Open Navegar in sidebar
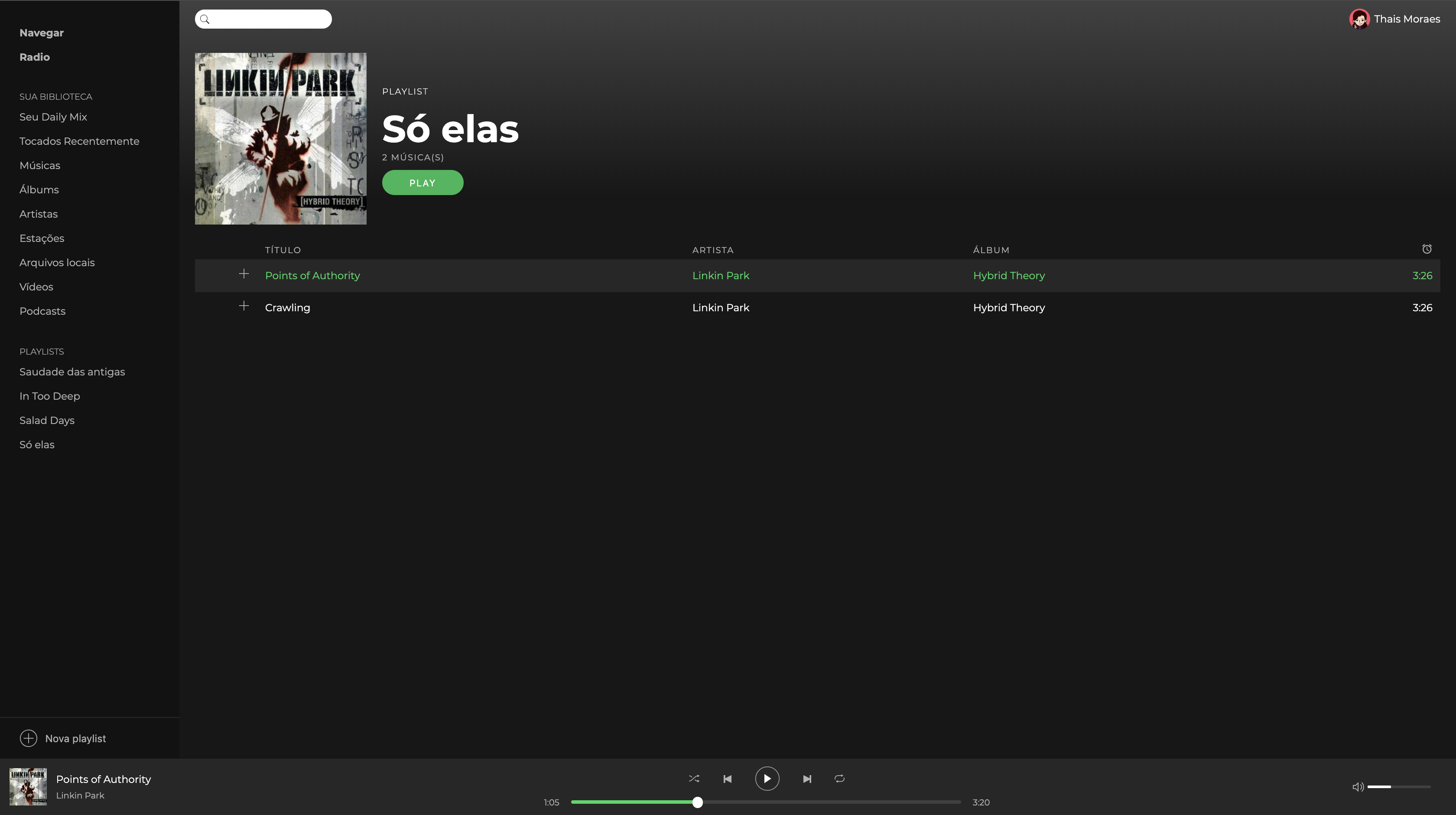Image resolution: width=1456 pixels, height=815 pixels. click(41, 33)
